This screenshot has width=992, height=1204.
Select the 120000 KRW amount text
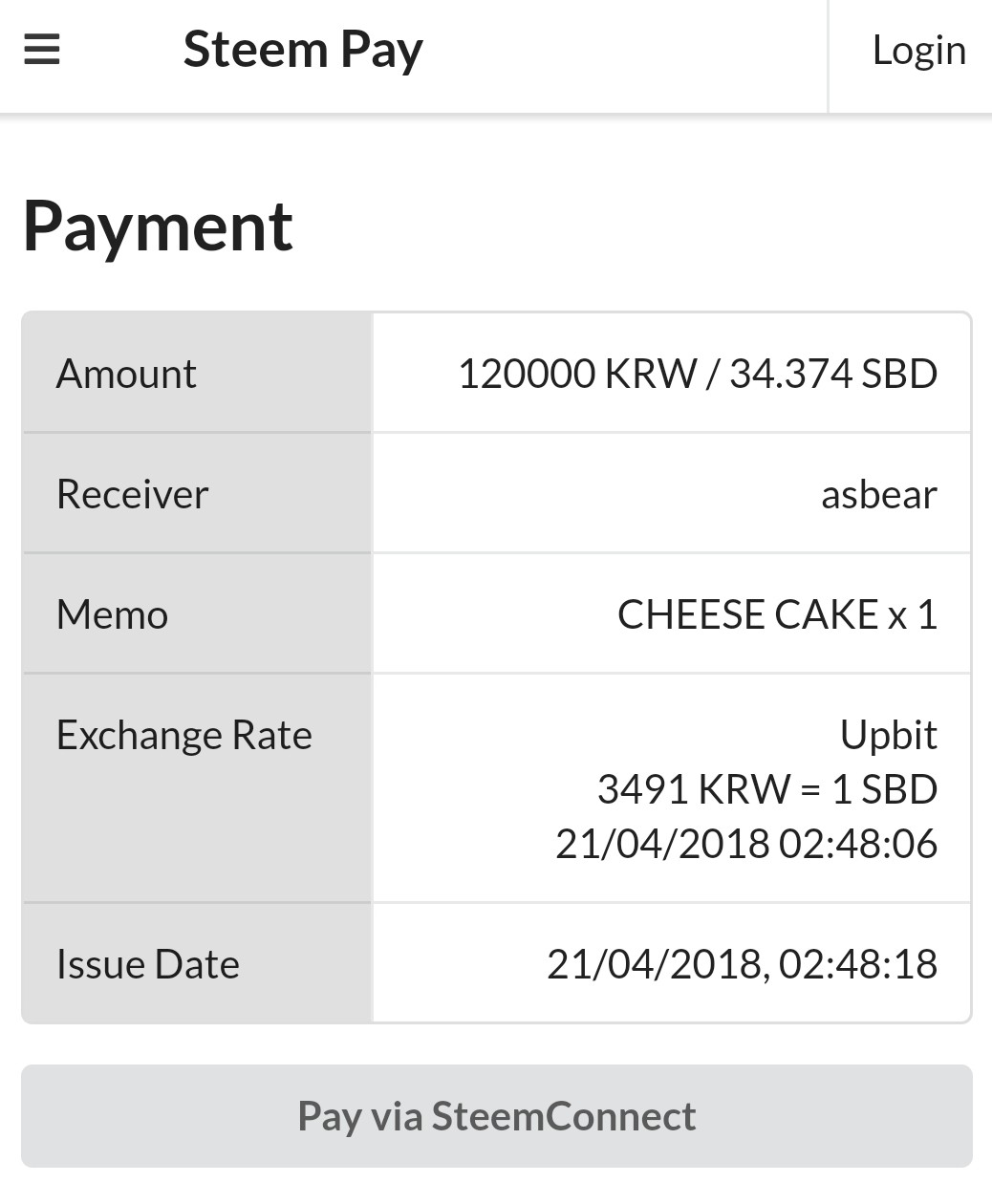pos(577,374)
